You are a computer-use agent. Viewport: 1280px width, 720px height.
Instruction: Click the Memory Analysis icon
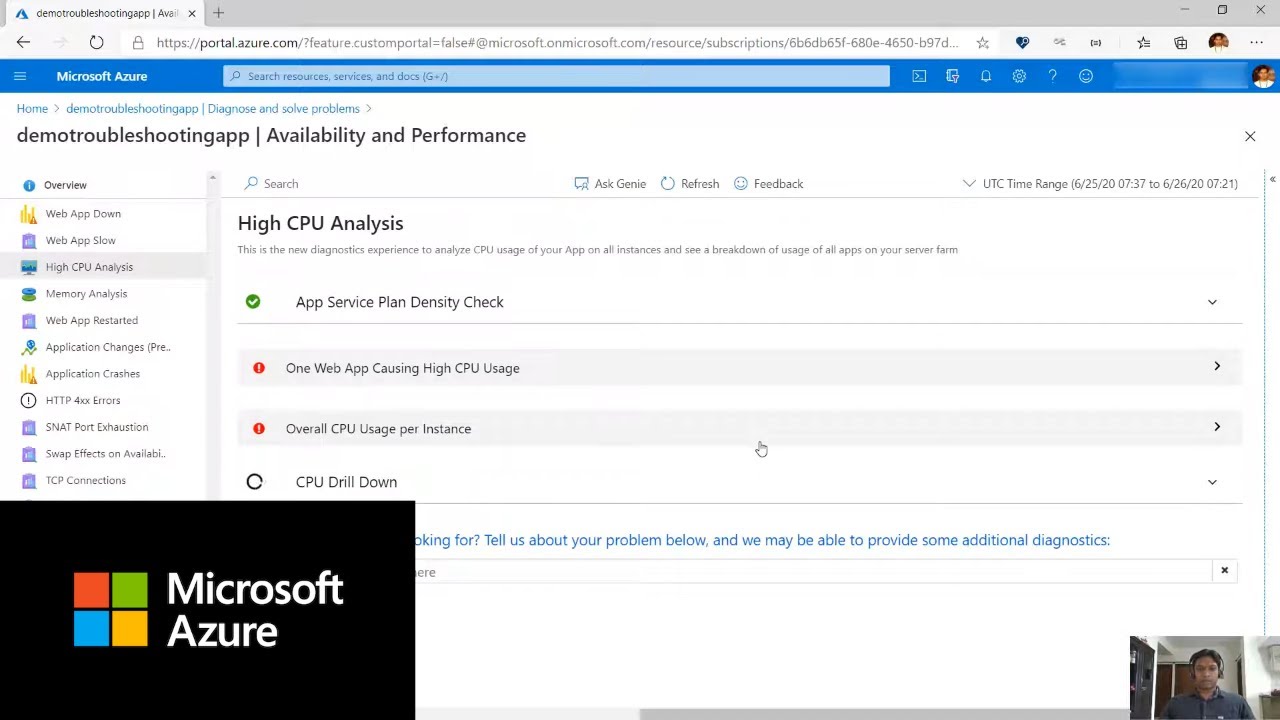pyautogui.click(x=29, y=294)
